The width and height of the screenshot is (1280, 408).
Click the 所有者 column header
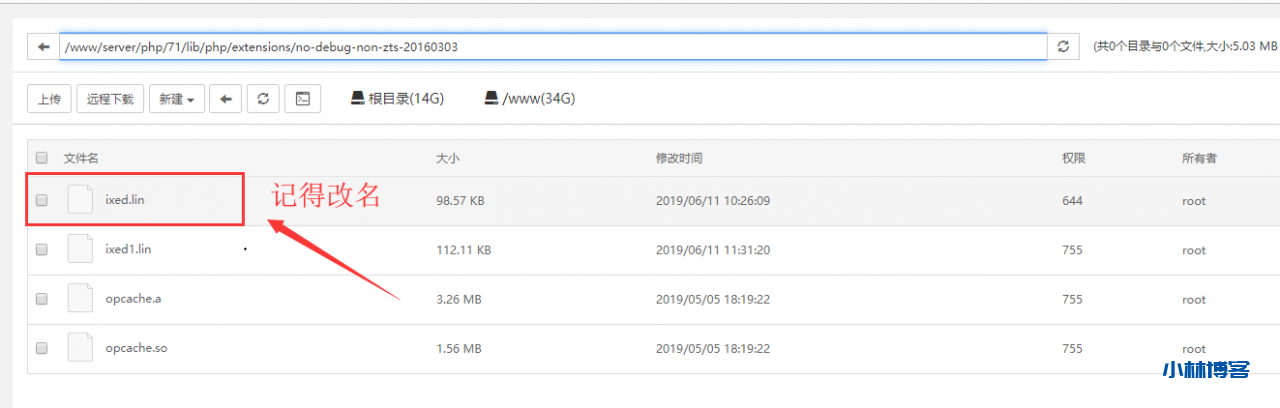pyautogui.click(x=1199, y=158)
